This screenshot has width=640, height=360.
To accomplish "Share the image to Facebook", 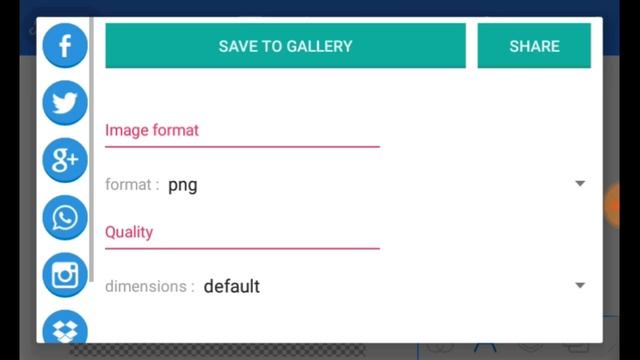I will click(x=65, y=45).
